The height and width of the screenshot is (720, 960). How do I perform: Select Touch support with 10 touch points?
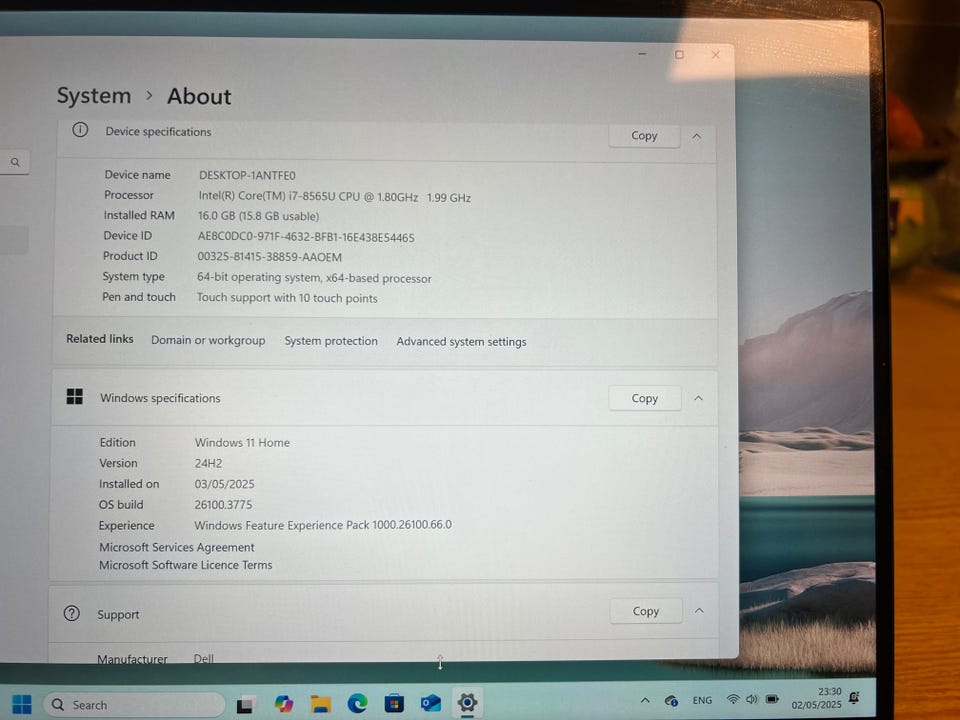coord(287,298)
